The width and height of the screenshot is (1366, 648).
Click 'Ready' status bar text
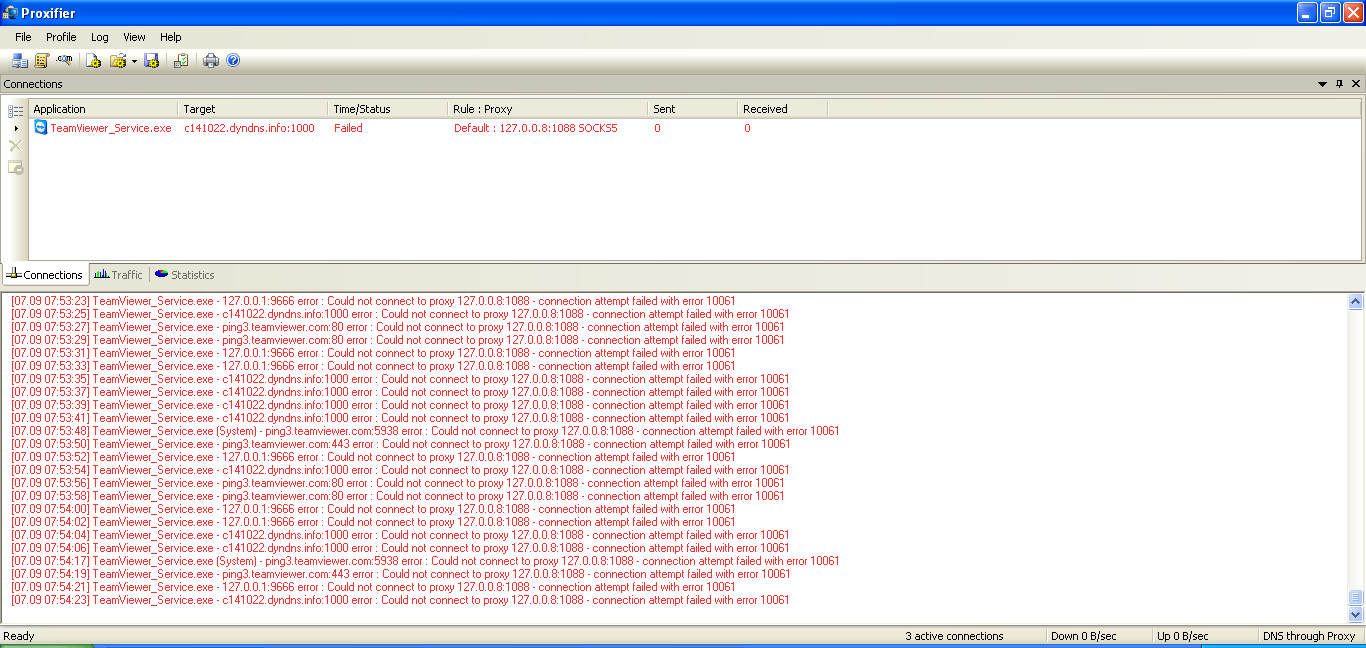coord(19,636)
